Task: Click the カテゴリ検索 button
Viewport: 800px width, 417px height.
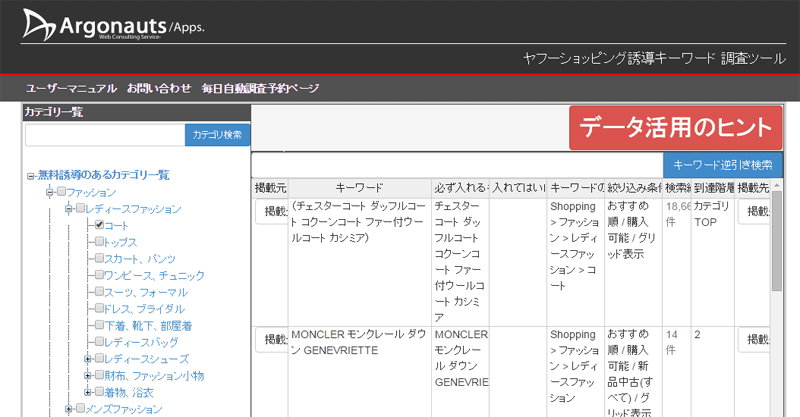Action: [x=217, y=135]
